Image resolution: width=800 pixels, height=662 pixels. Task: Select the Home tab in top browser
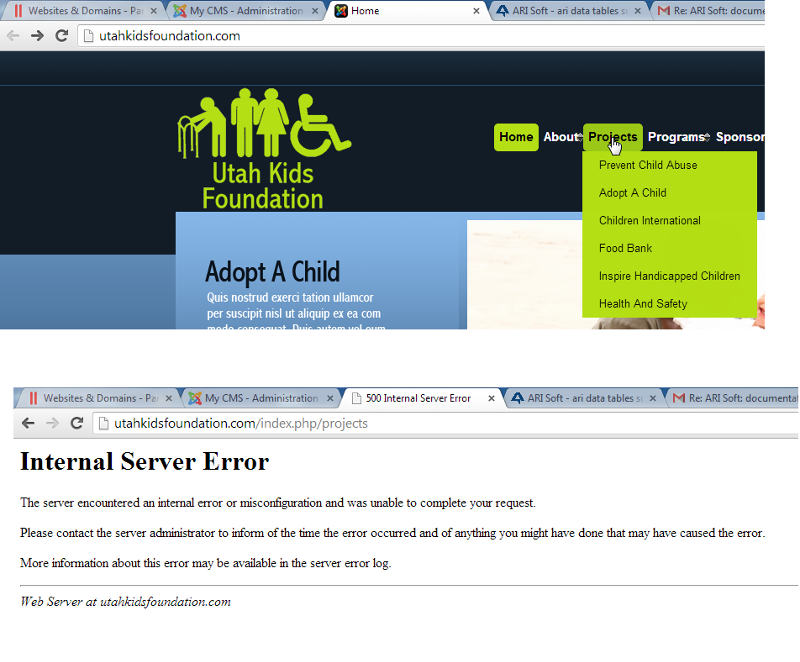point(406,11)
